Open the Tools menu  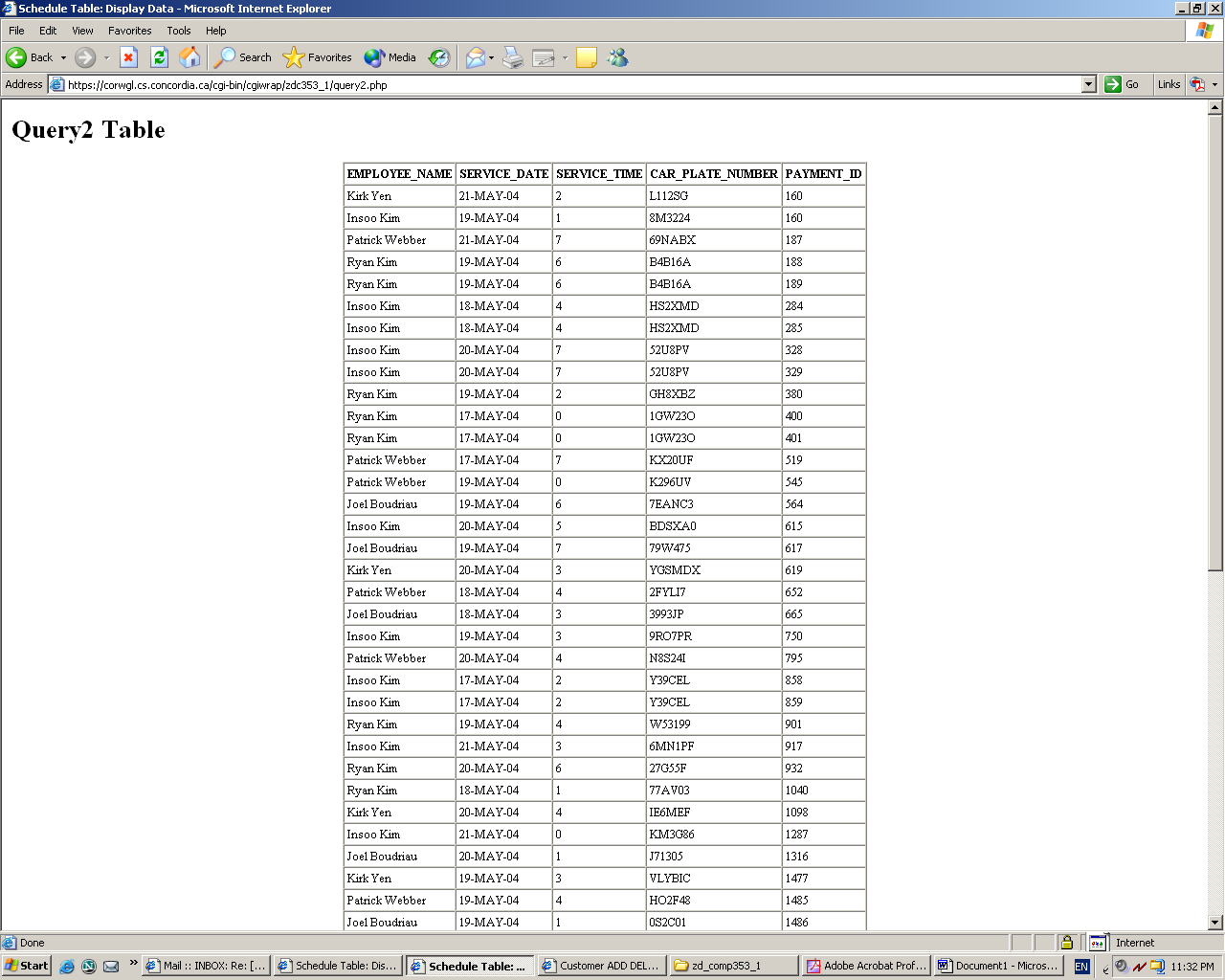coord(178,31)
